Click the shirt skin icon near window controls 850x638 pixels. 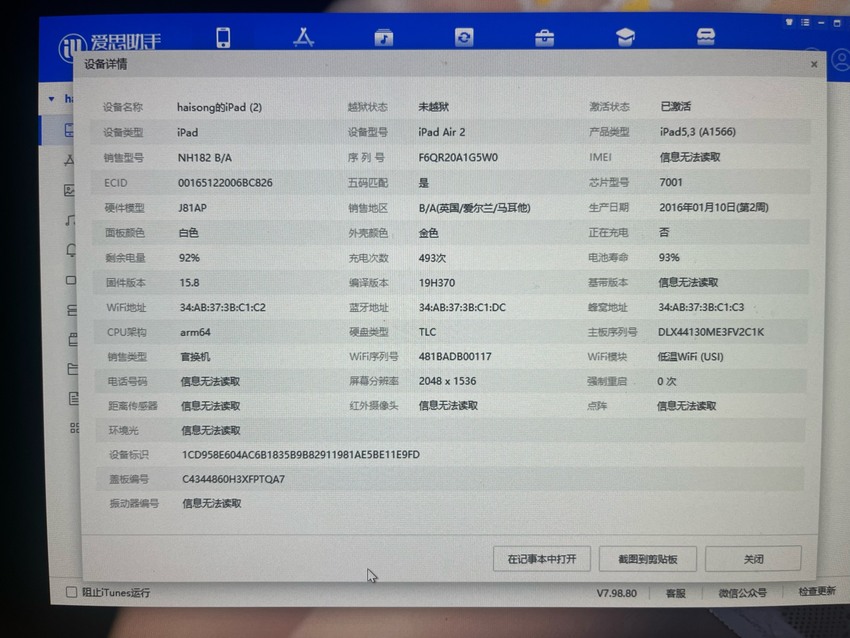[789, 22]
